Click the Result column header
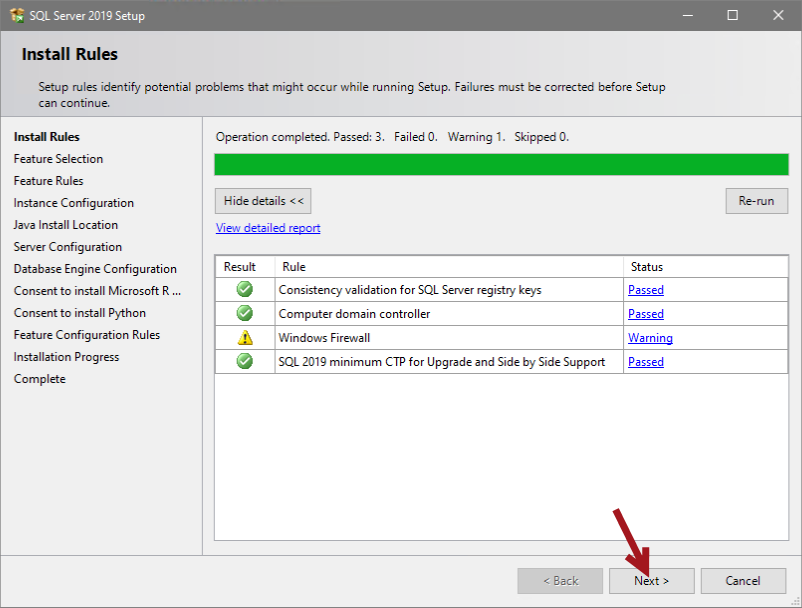 click(x=245, y=267)
